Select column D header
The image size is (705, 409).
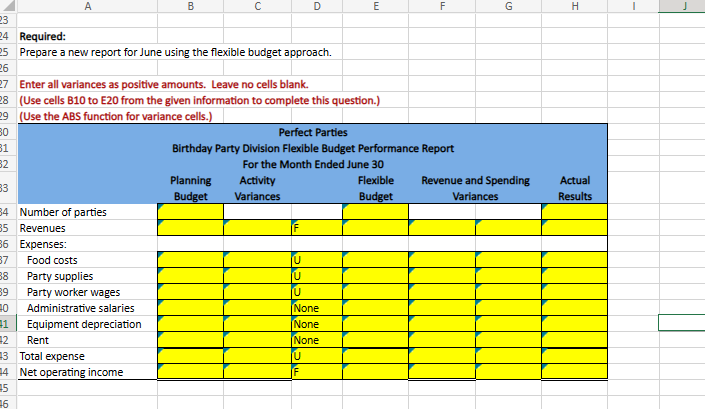point(317,6)
